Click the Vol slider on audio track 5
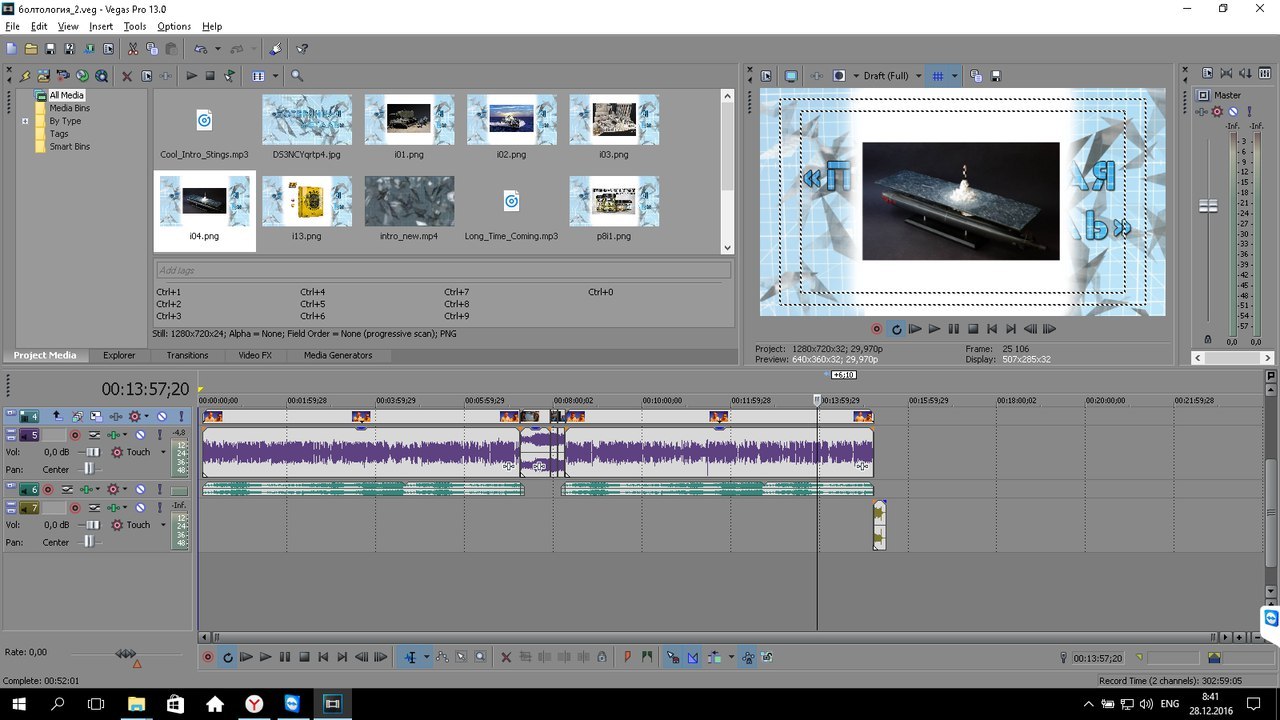 (92, 452)
